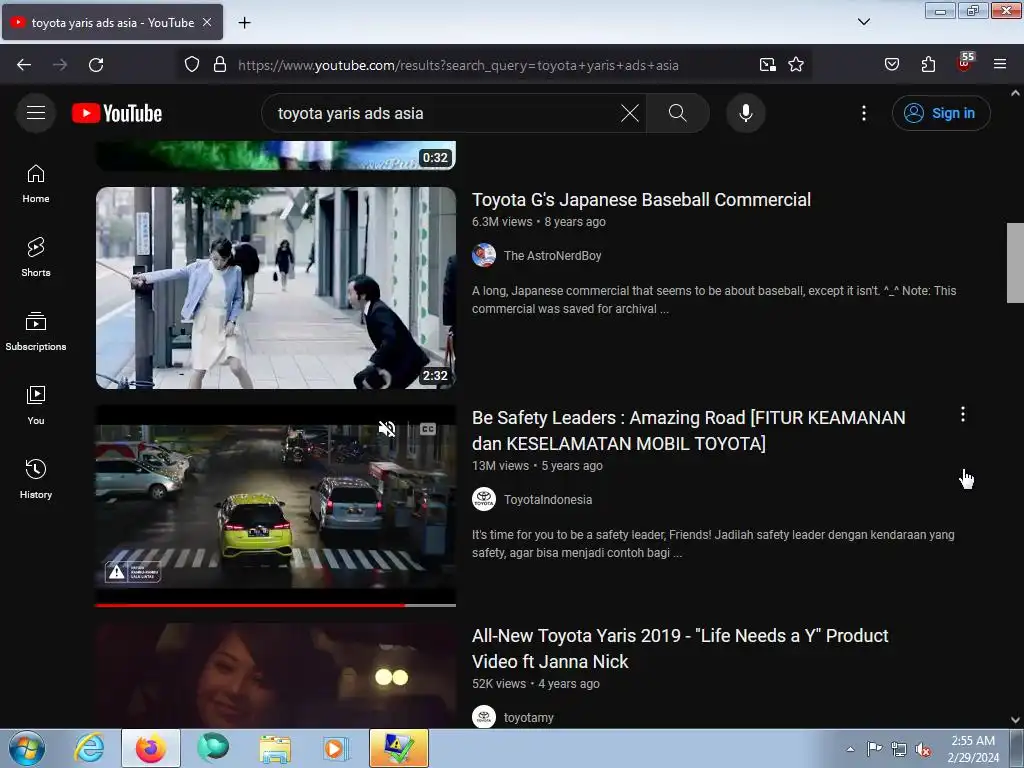Open Subscriptions in the sidebar
The image size is (1024, 768).
[x=36, y=331]
